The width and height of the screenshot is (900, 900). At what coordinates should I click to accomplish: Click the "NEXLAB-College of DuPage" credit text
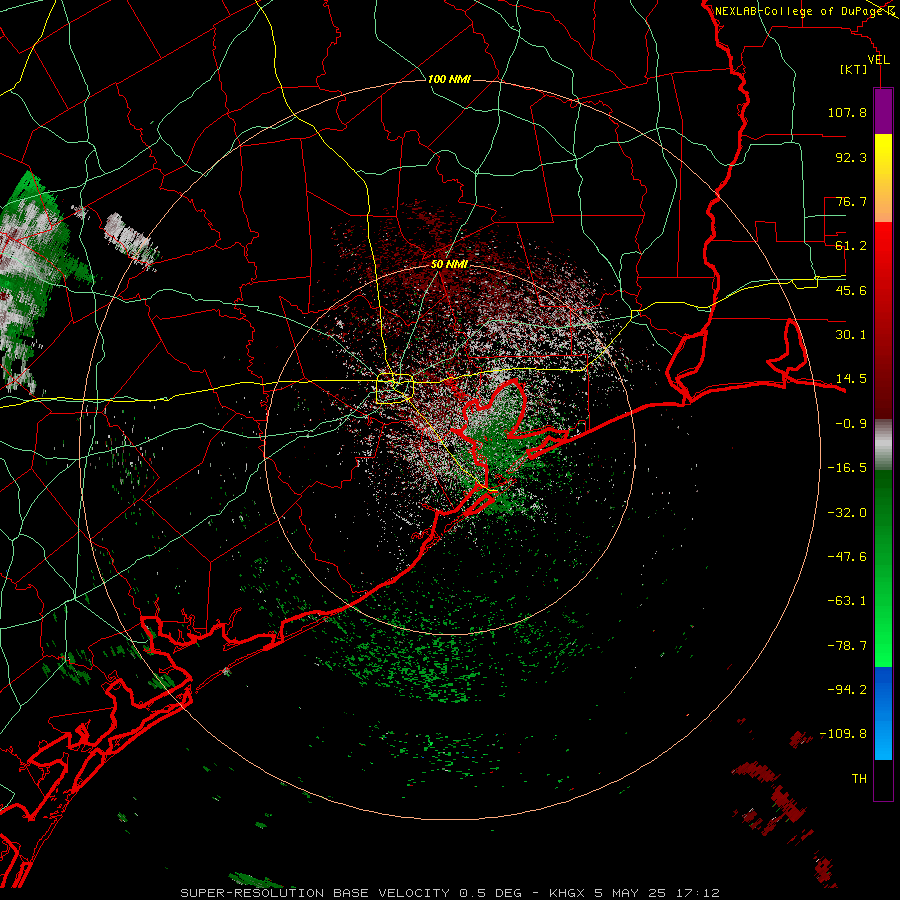pyautogui.click(x=800, y=11)
